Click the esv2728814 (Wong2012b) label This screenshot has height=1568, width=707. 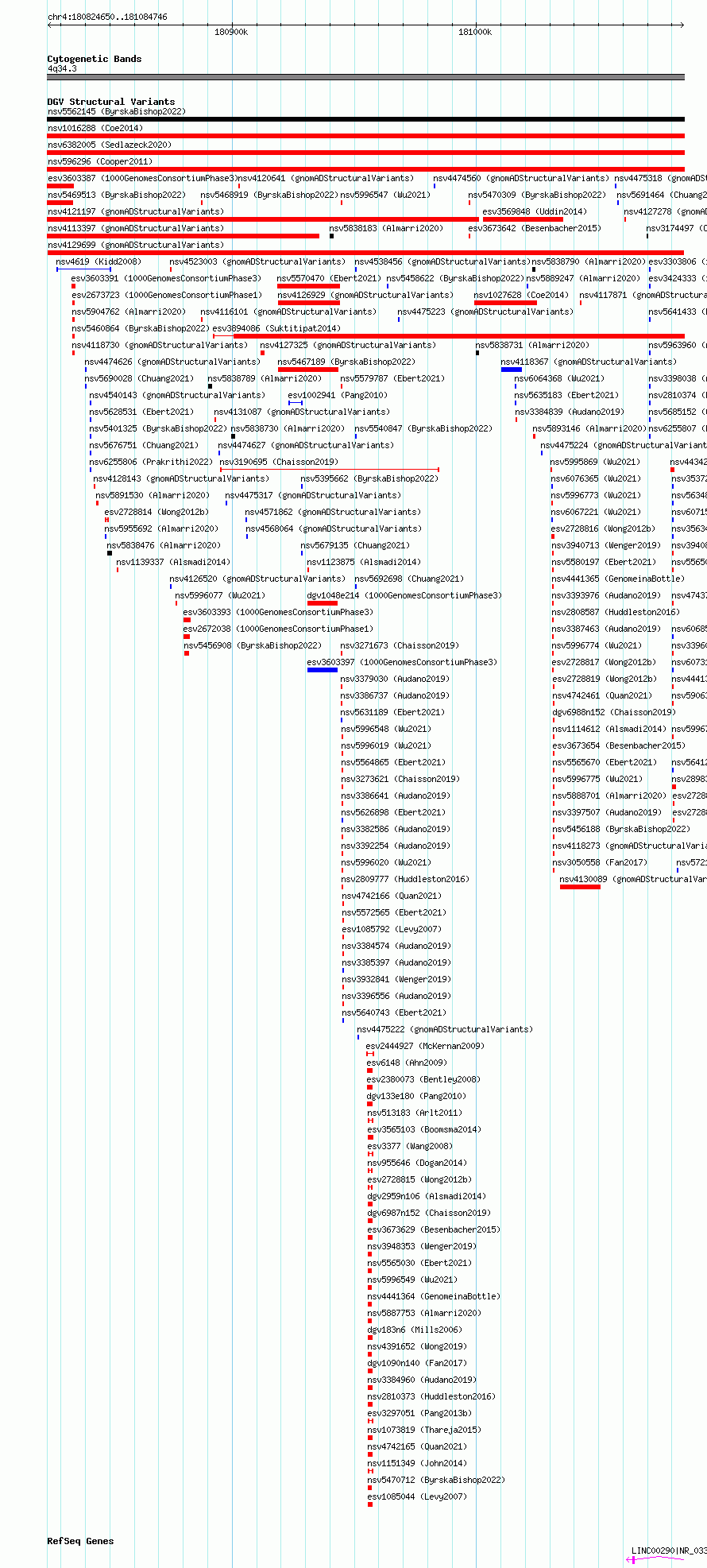tap(156, 512)
